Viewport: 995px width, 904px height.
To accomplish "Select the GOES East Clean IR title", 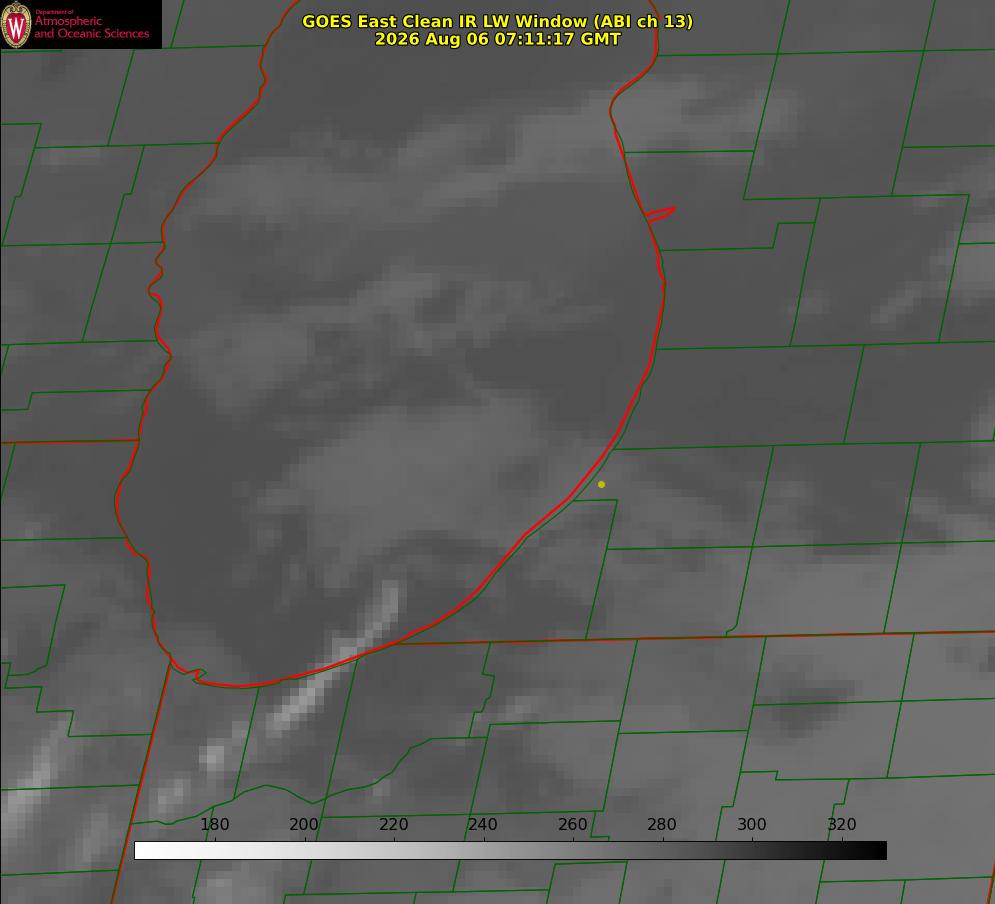I will pos(498,21).
